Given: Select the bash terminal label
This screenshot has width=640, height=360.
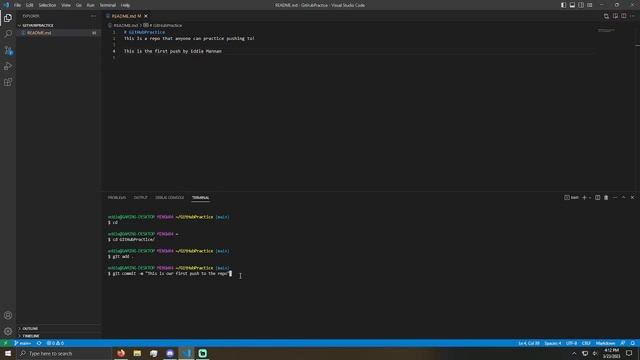Looking at the screenshot, I should (571, 198).
